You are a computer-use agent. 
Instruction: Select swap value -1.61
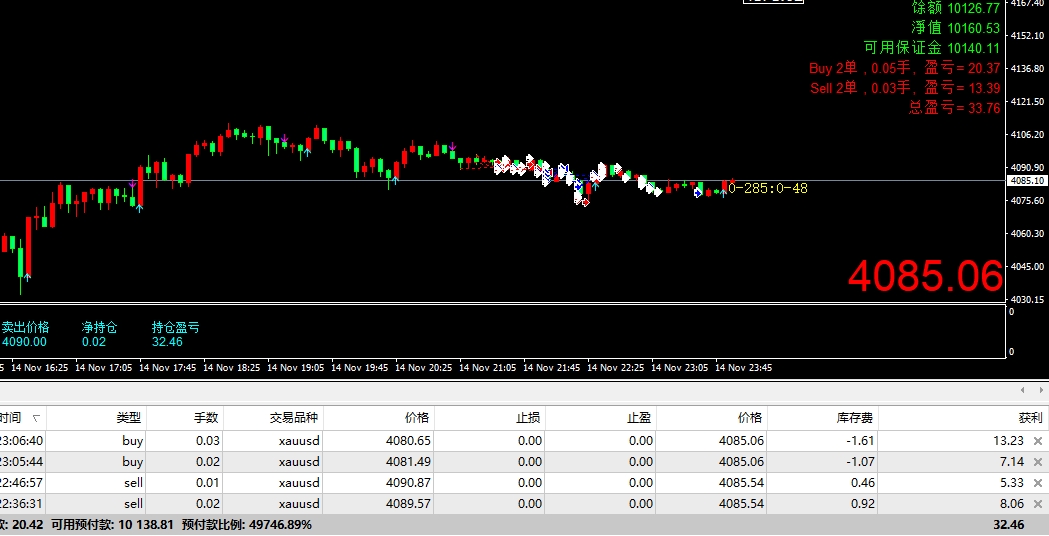coord(862,441)
